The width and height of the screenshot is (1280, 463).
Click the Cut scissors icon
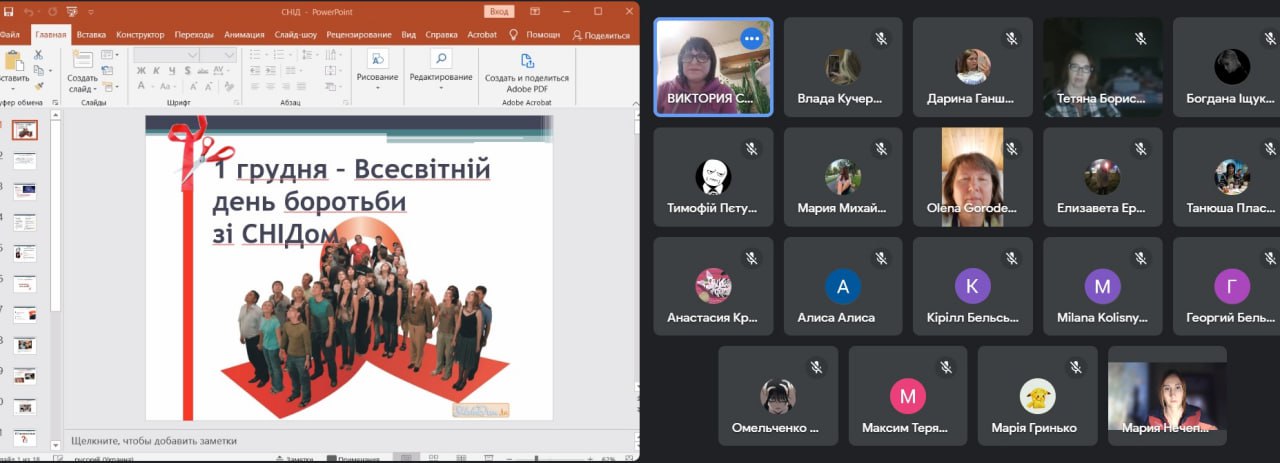click(x=39, y=55)
